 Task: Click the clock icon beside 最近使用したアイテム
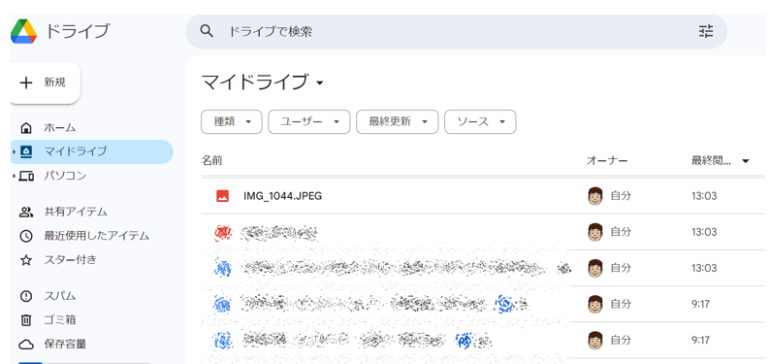26,236
